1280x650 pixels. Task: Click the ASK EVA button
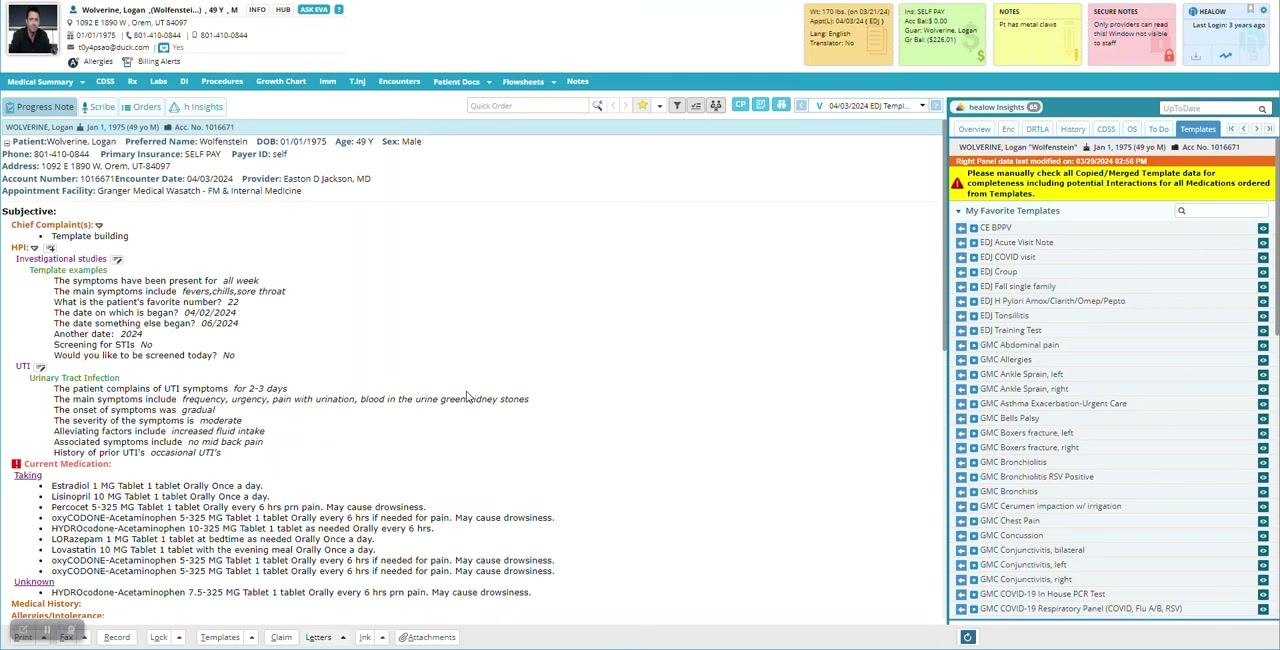[x=313, y=10]
